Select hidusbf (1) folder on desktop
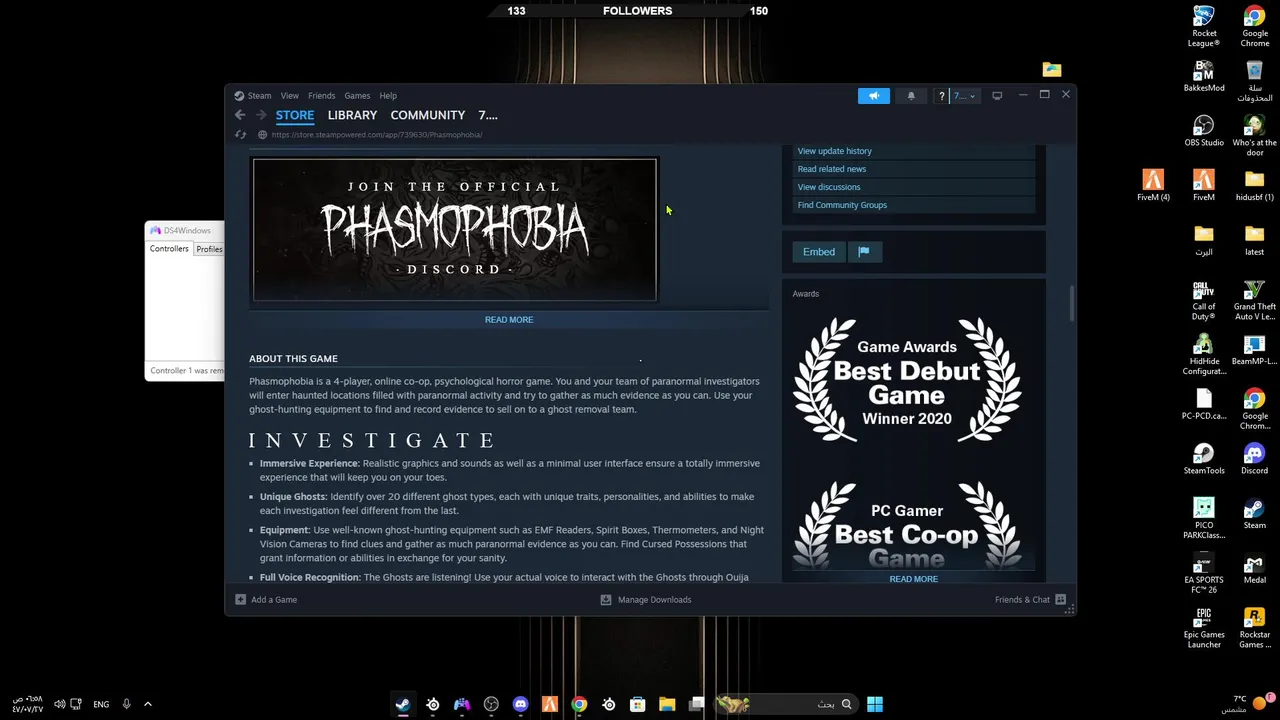 [1255, 186]
